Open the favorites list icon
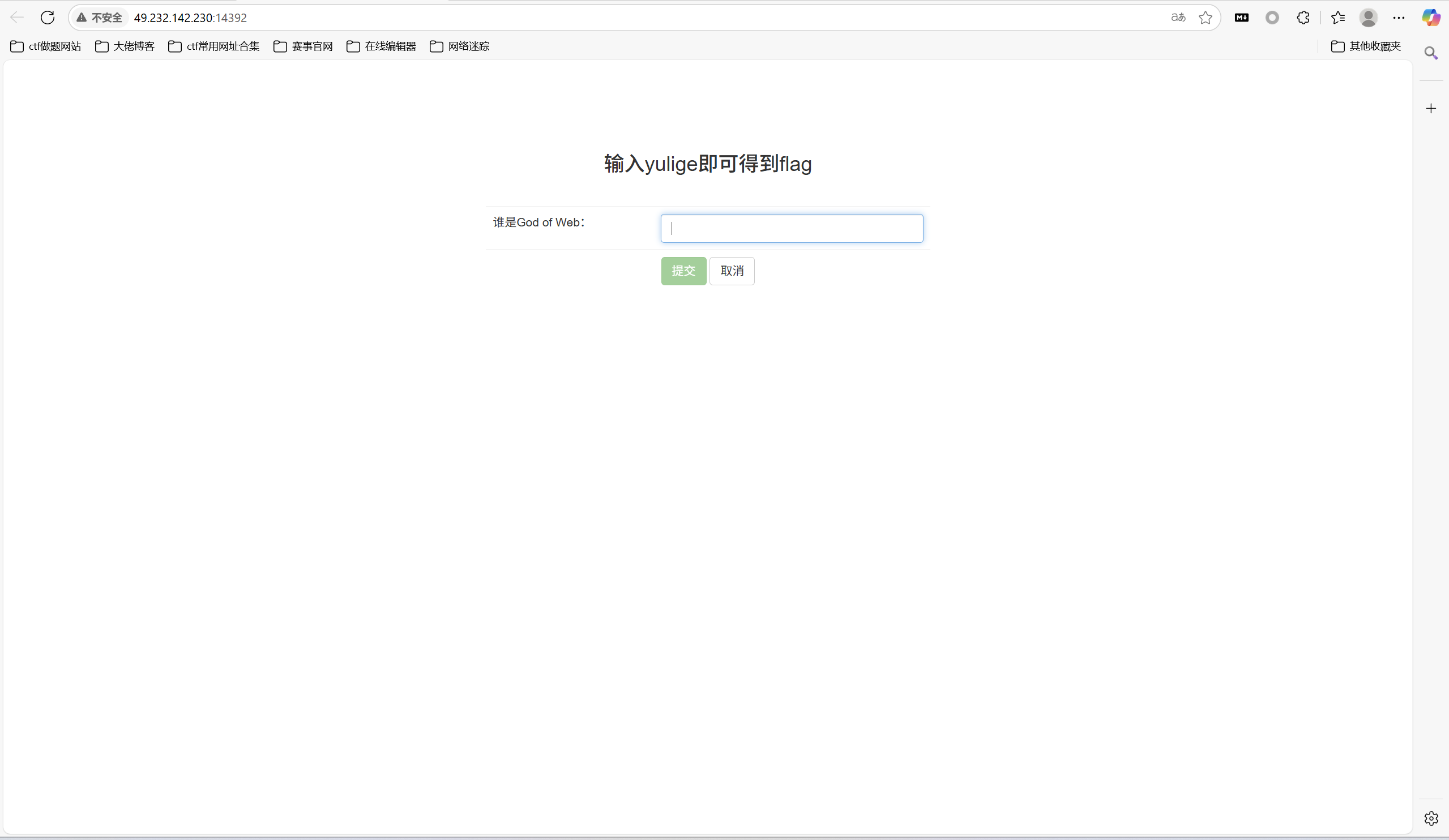The width and height of the screenshot is (1449, 840). tap(1339, 18)
